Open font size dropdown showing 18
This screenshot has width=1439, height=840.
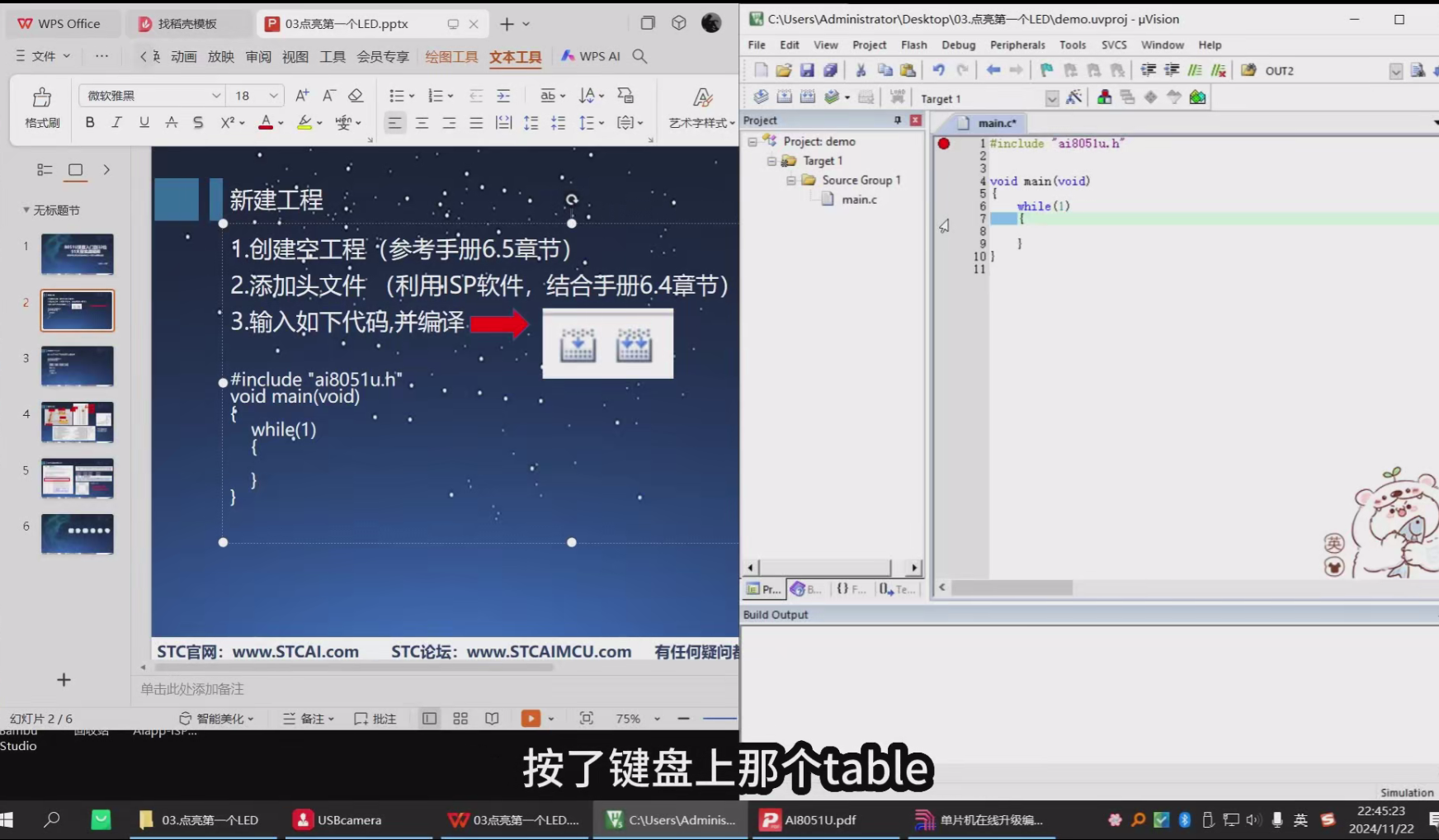pos(274,96)
